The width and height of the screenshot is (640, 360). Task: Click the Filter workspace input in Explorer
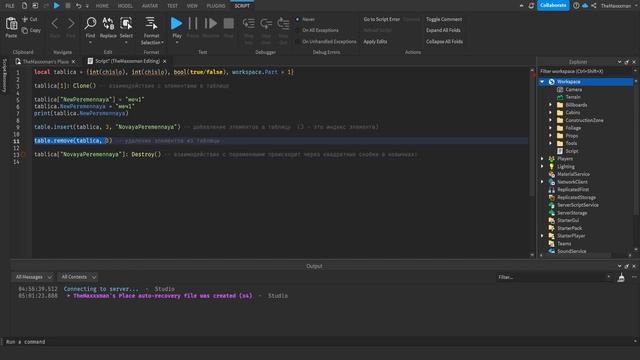(584, 71)
